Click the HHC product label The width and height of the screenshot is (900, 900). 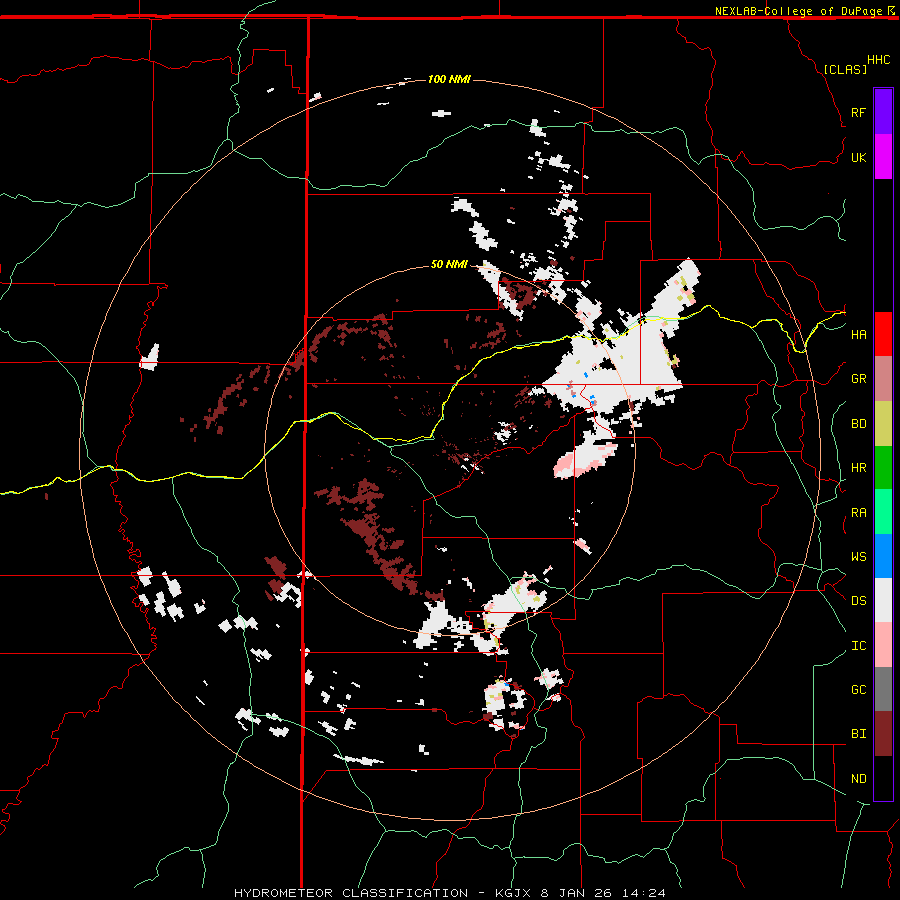coord(878,60)
